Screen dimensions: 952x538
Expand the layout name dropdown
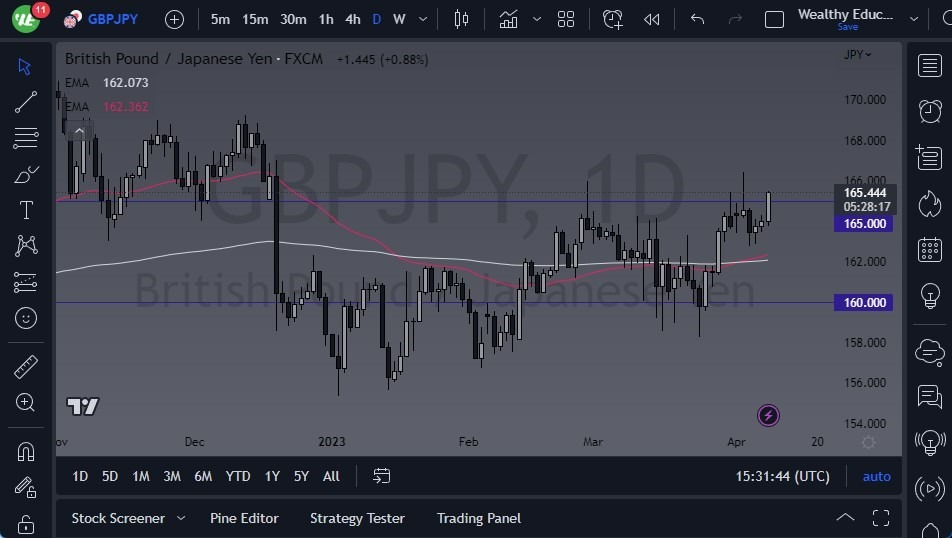(x=914, y=19)
